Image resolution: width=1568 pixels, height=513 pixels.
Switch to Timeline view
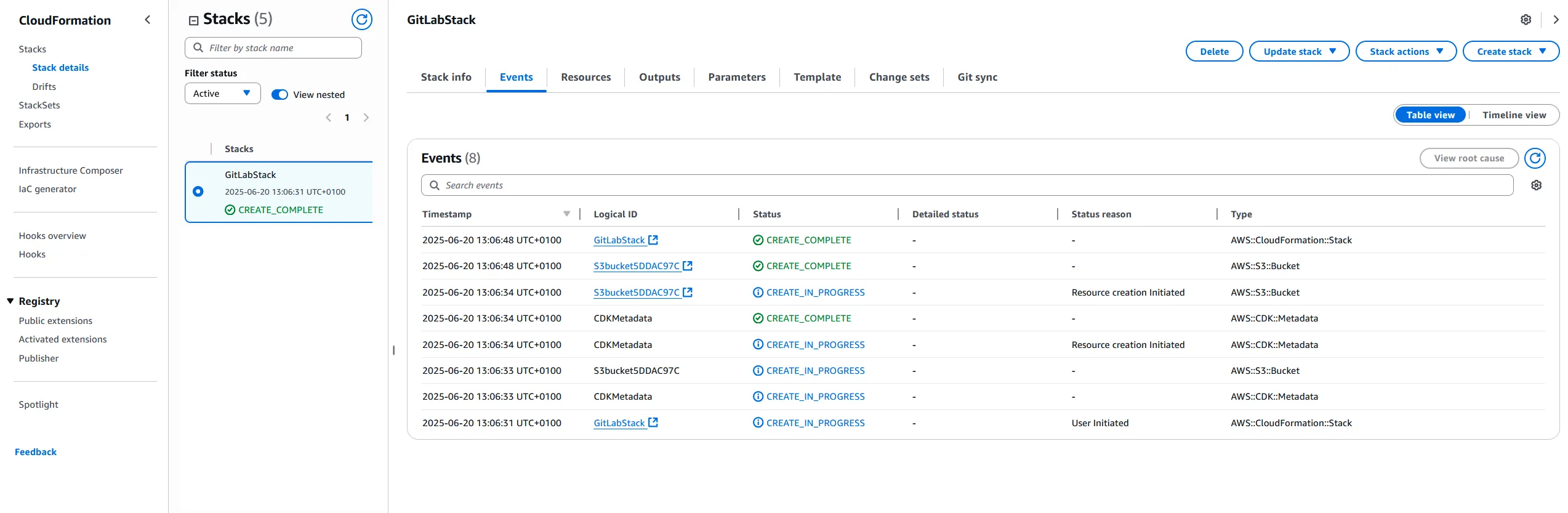(x=1514, y=115)
